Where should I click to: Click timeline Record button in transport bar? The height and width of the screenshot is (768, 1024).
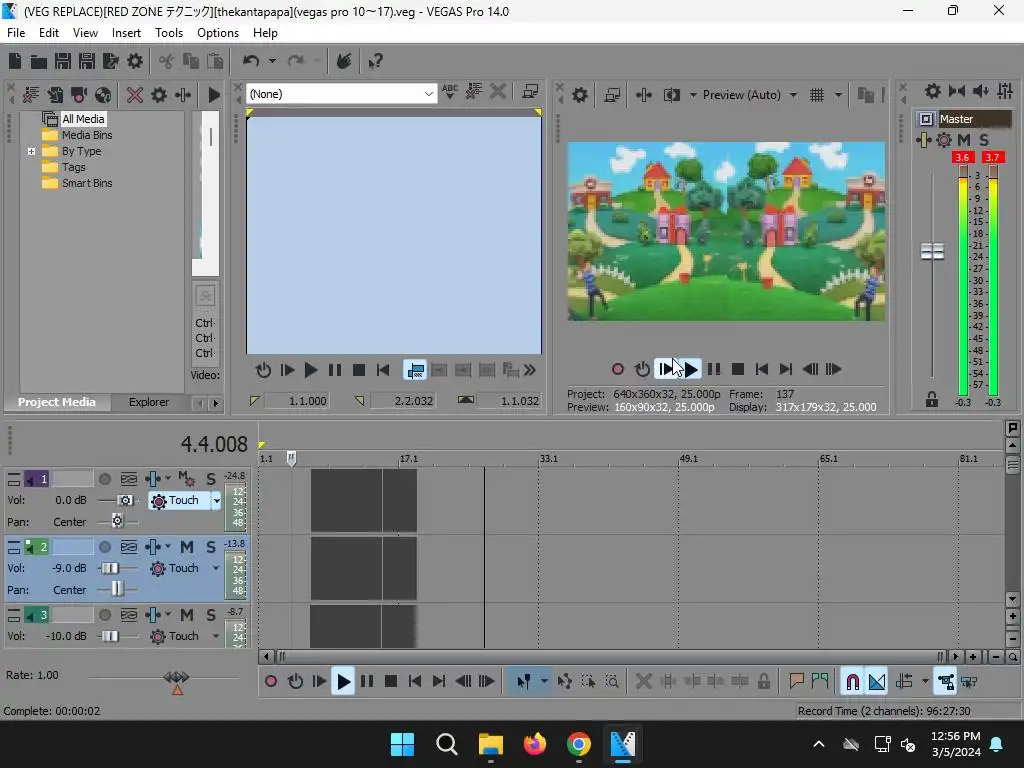(x=271, y=682)
